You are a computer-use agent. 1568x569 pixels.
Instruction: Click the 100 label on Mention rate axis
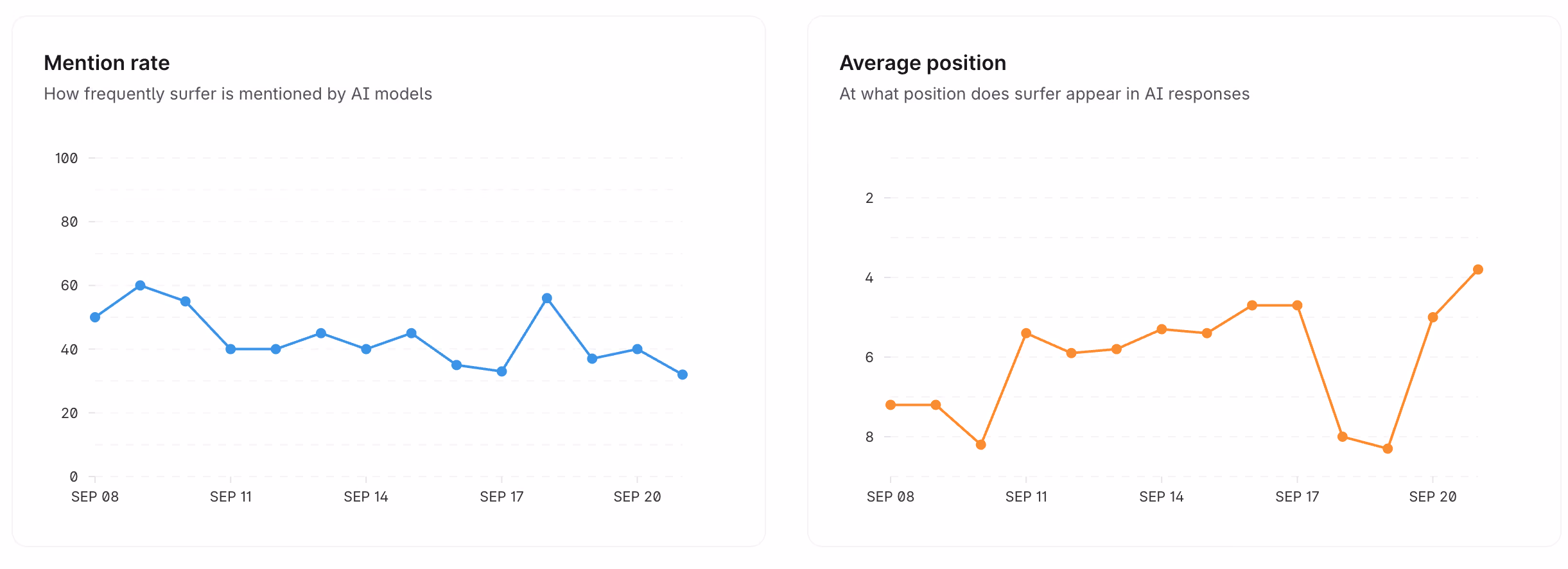point(66,158)
